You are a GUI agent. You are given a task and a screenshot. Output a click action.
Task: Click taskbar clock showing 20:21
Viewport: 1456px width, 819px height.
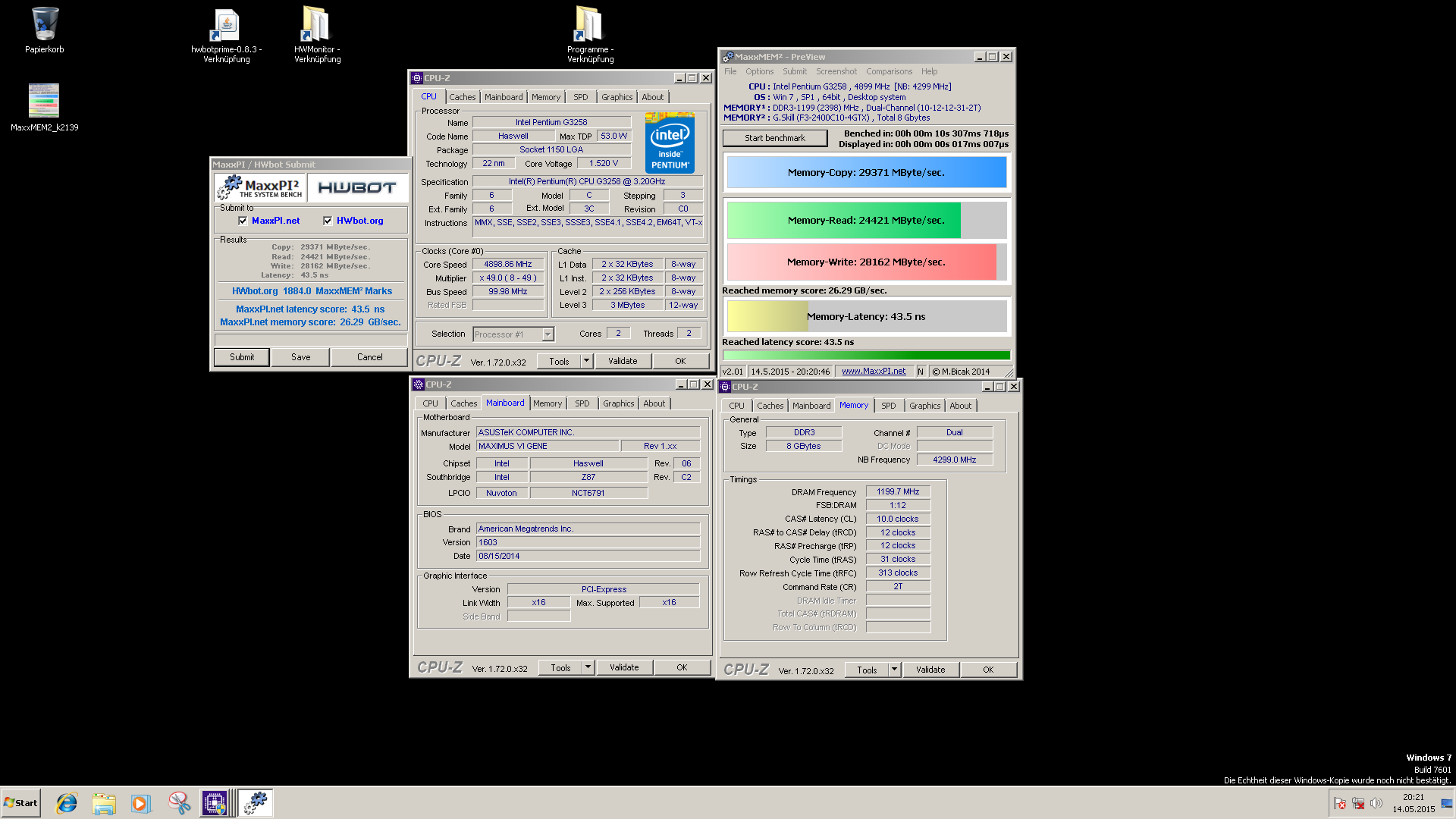1414,803
